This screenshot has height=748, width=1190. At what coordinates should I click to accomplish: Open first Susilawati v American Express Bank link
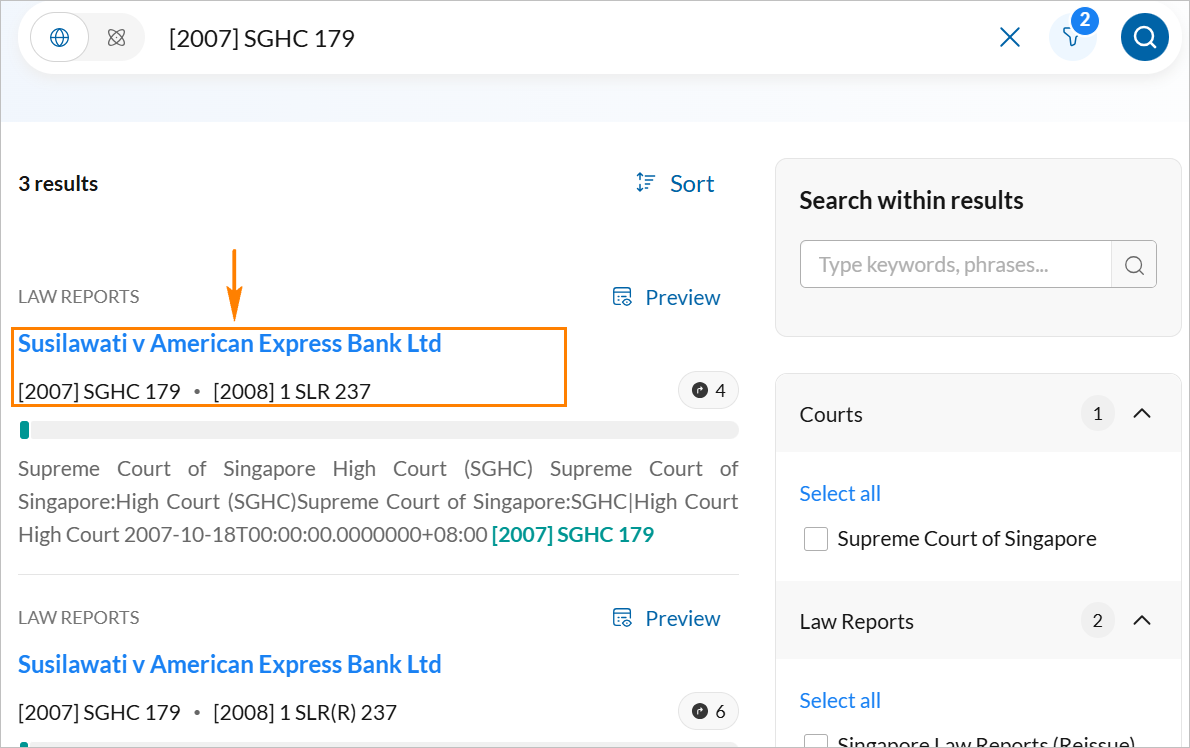[x=230, y=343]
